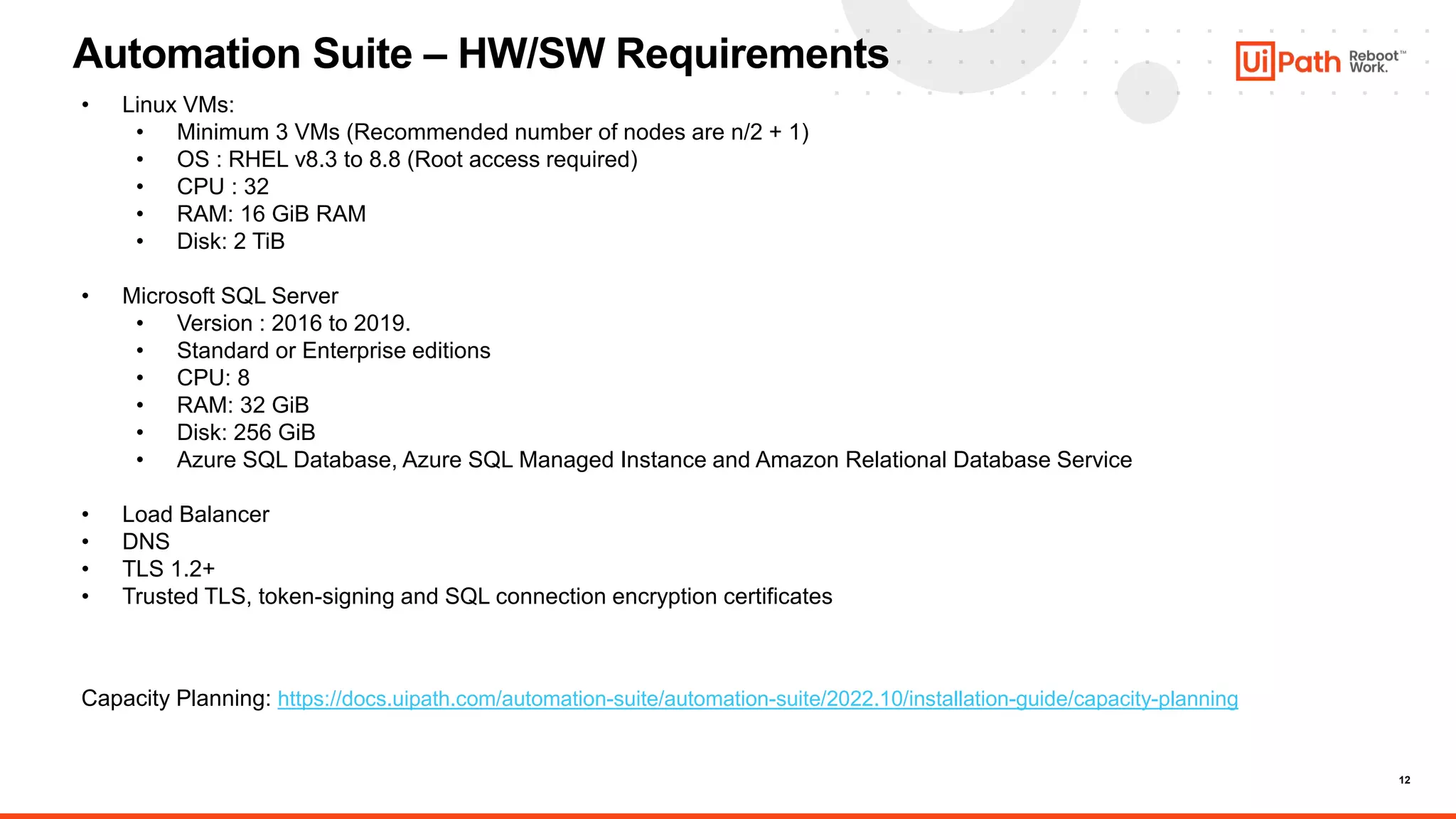Image resolution: width=1456 pixels, height=819 pixels.
Task: Click Standard or Enterprise editions text
Action: [333, 350]
